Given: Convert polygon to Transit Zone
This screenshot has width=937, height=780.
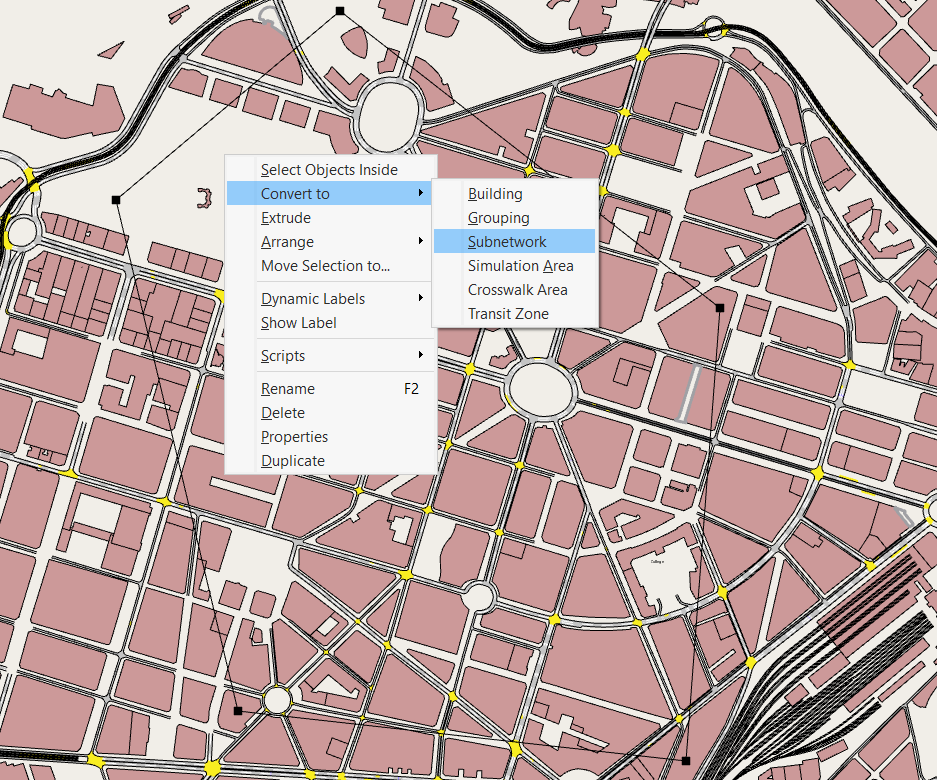Looking at the screenshot, I should pos(508,314).
